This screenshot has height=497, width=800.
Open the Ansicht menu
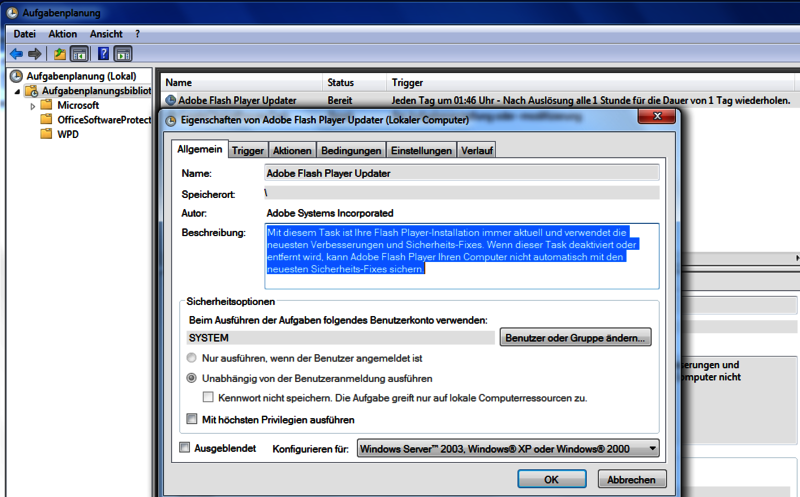click(x=106, y=34)
